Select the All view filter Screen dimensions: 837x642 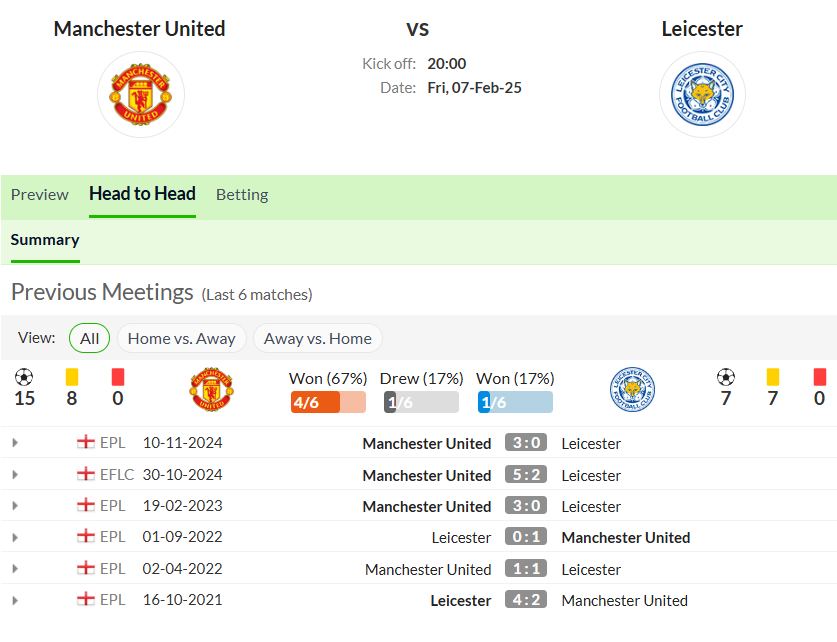tap(90, 338)
